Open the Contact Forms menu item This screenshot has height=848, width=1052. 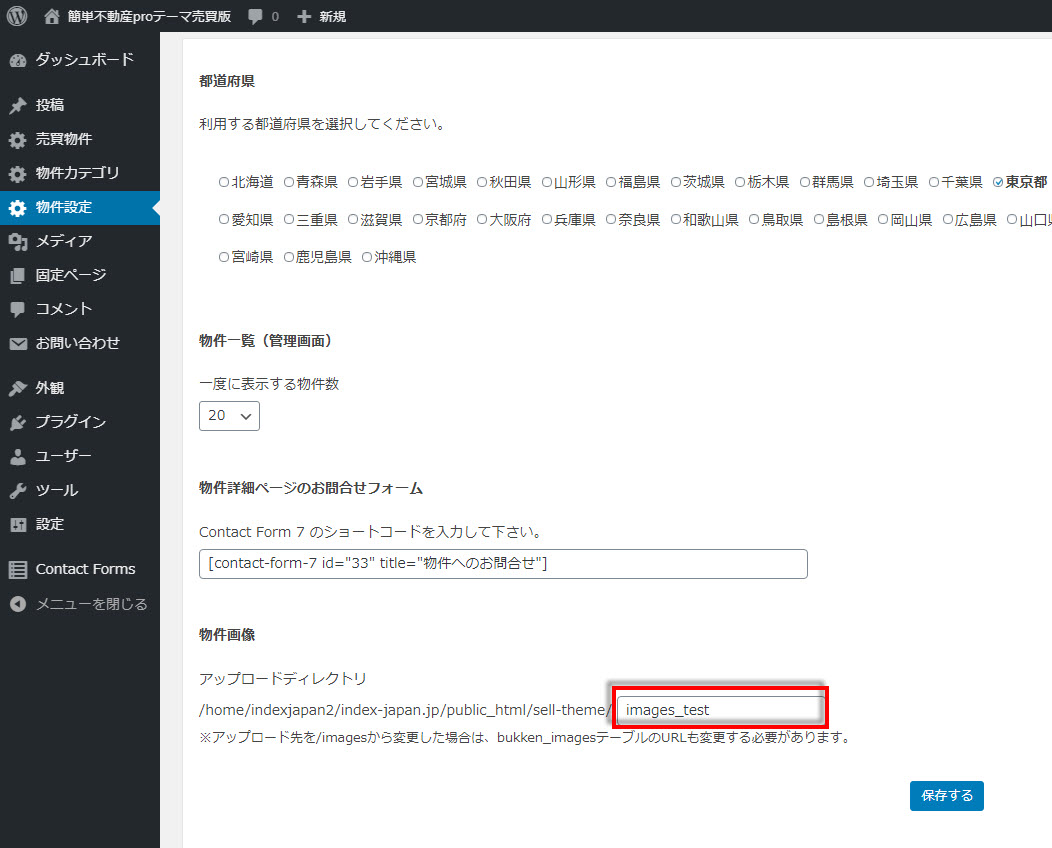click(x=85, y=569)
